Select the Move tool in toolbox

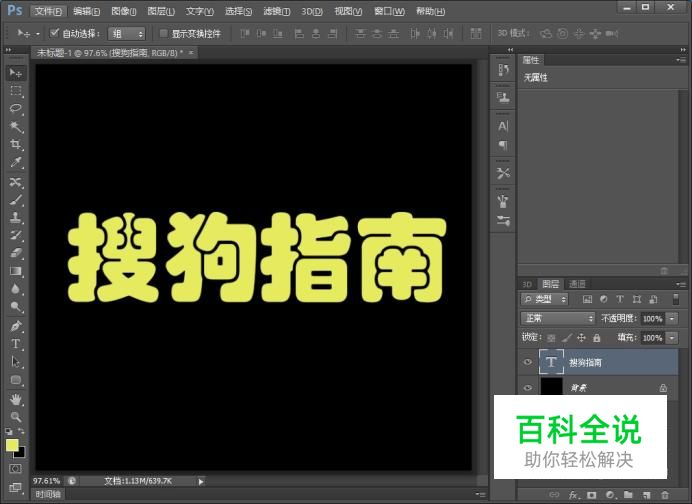pyautogui.click(x=16, y=73)
